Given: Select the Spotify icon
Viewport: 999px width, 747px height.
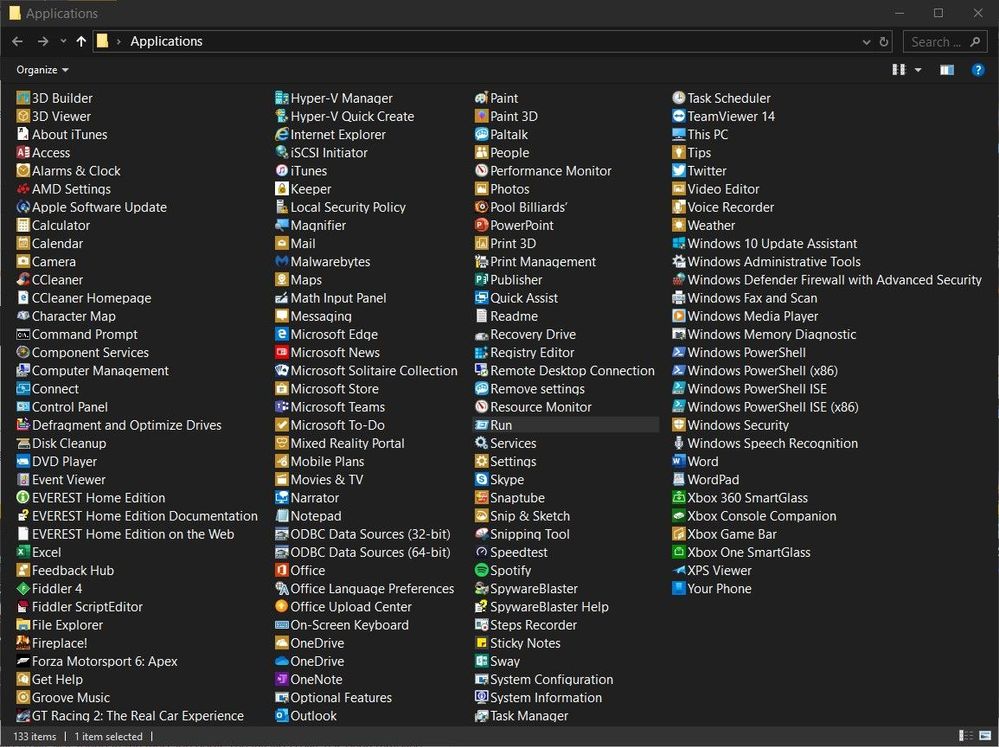Looking at the screenshot, I should point(482,570).
